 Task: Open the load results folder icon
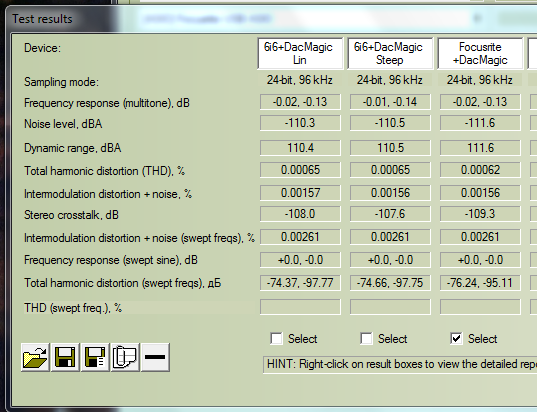tap(35, 357)
